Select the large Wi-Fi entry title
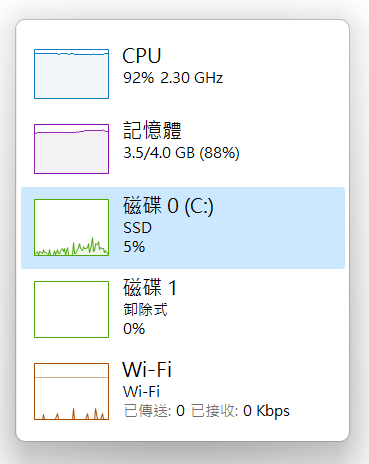369x464 pixels. (147, 369)
